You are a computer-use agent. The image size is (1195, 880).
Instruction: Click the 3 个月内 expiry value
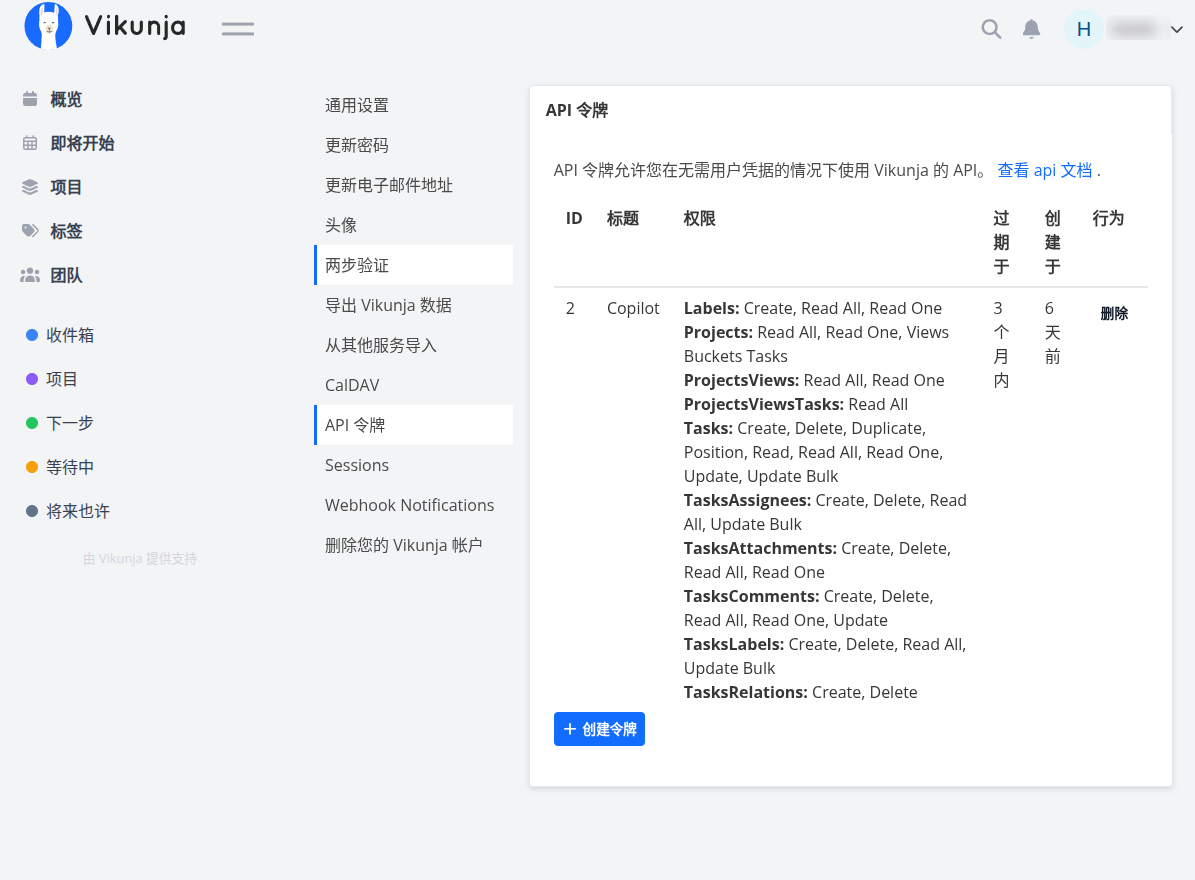(1001, 344)
